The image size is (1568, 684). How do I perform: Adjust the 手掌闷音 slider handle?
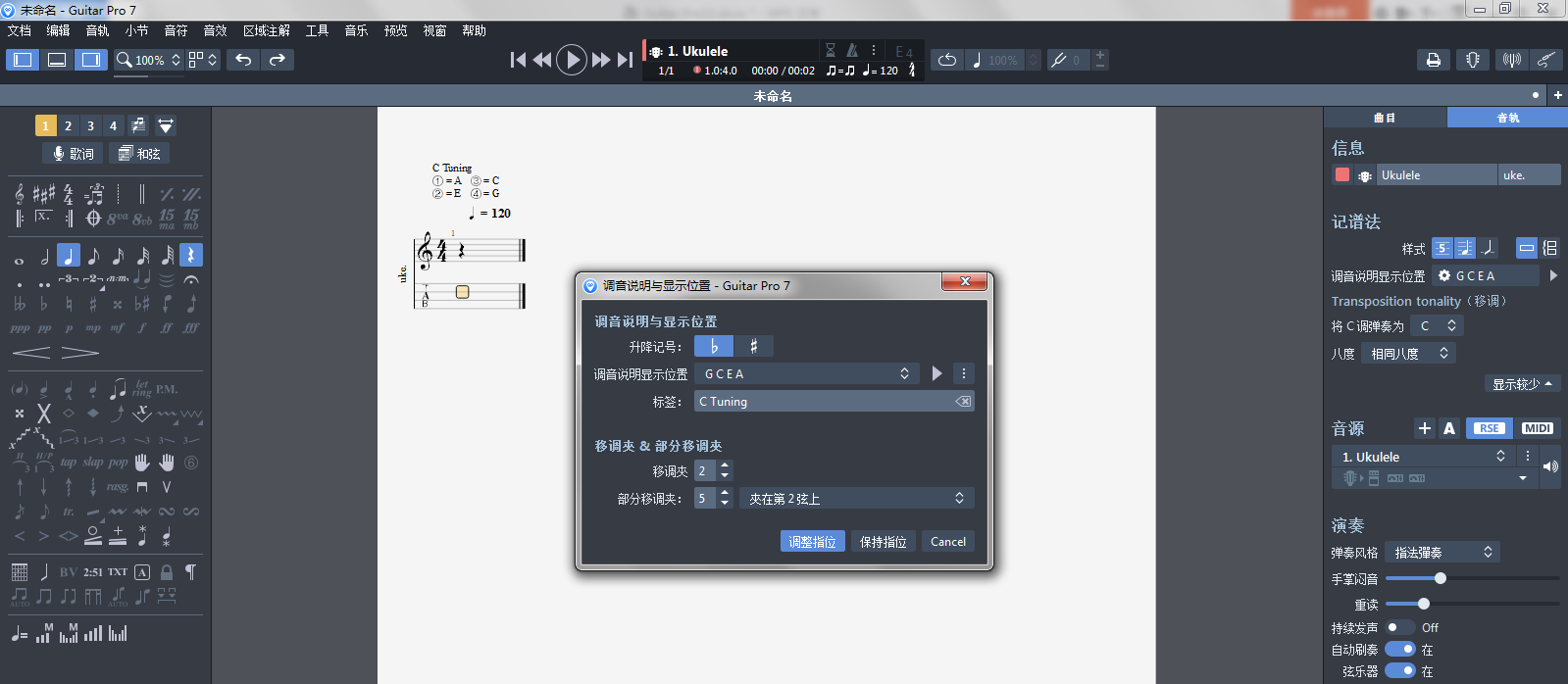[1440, 578]
